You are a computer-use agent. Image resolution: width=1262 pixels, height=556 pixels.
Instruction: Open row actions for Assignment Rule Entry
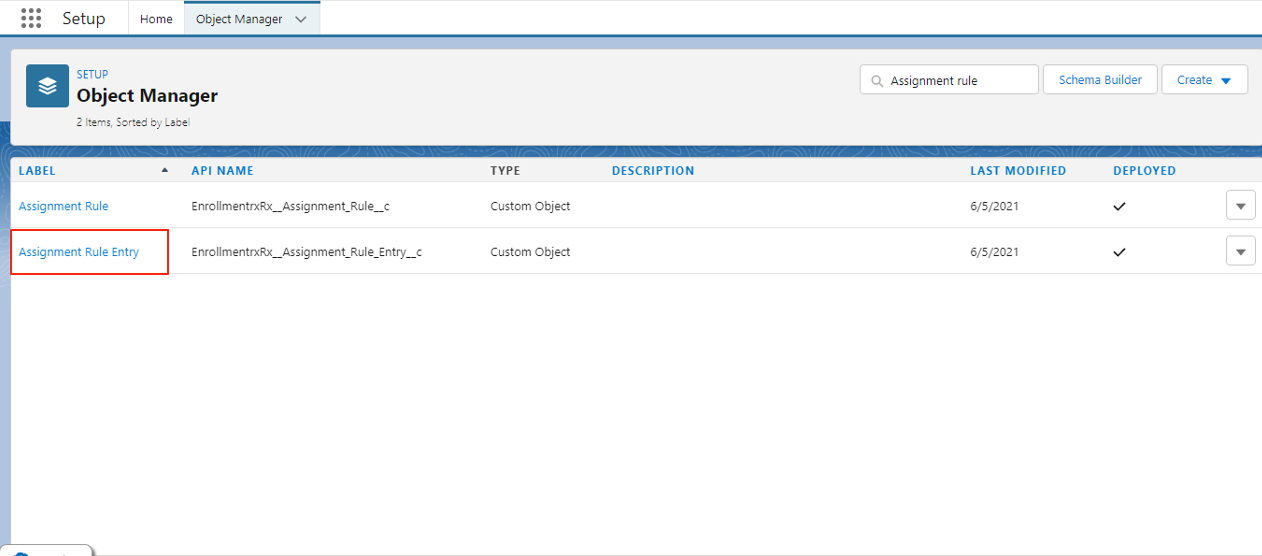coord(1240,252)
